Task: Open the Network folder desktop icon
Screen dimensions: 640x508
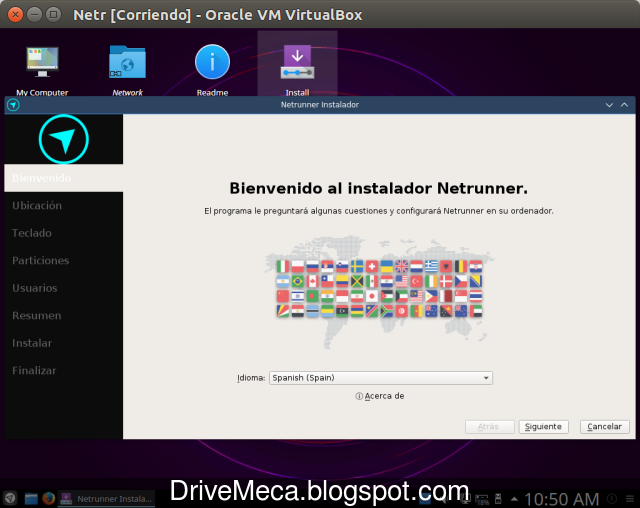Action: (127, 69)
